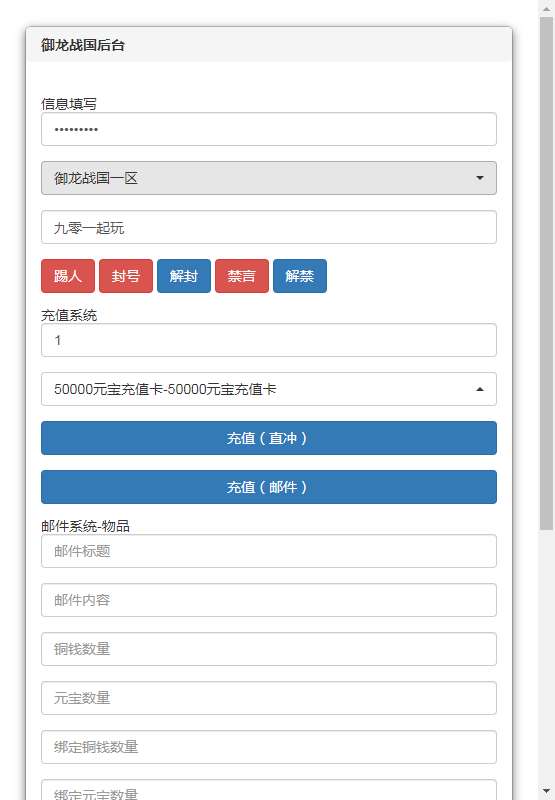The height and width of the screenshot is (800, 555).
Task: Click the scrollbar down arrow
Action: [546, 791]
